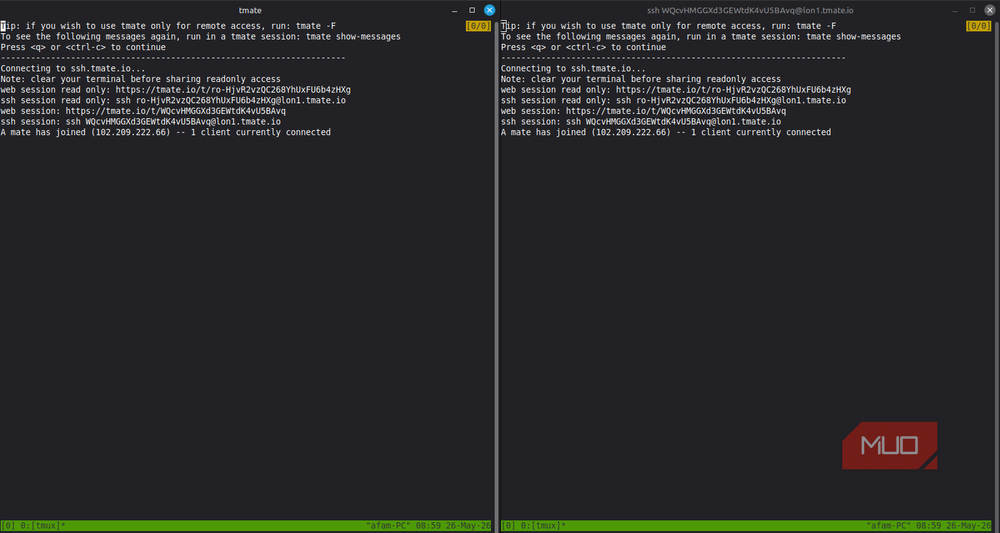This screenshot has width=1000, height=533.
Task: Click 'tmate show-messages' line in the tmate window
Action: (x=201, y=37)
